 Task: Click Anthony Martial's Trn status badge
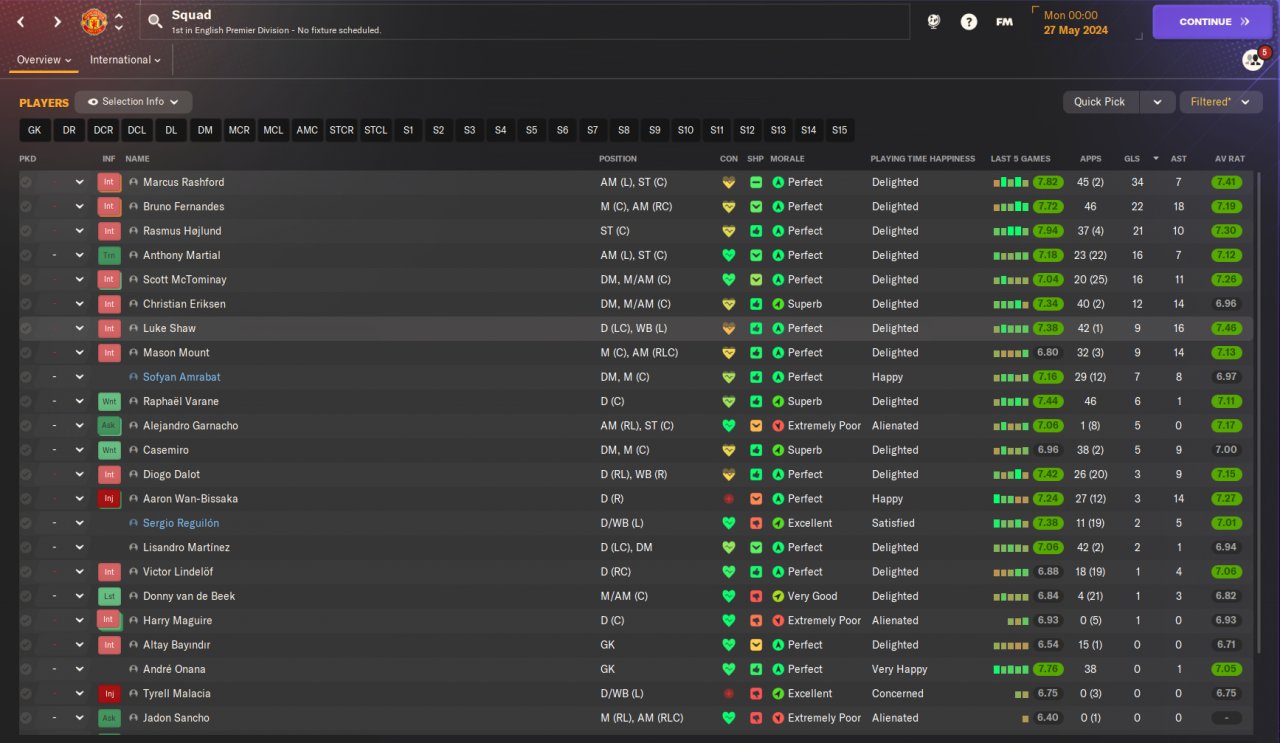pyautogui.click(x=109, y=255)
